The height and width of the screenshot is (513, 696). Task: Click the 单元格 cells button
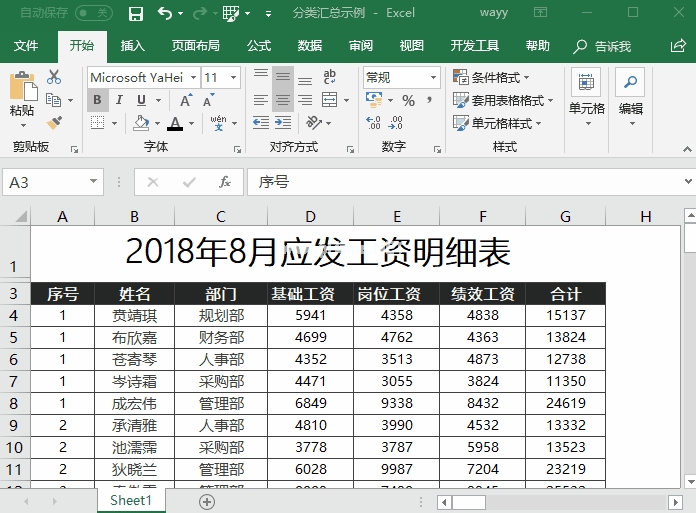pyautogui.click(x=586, y=98)
